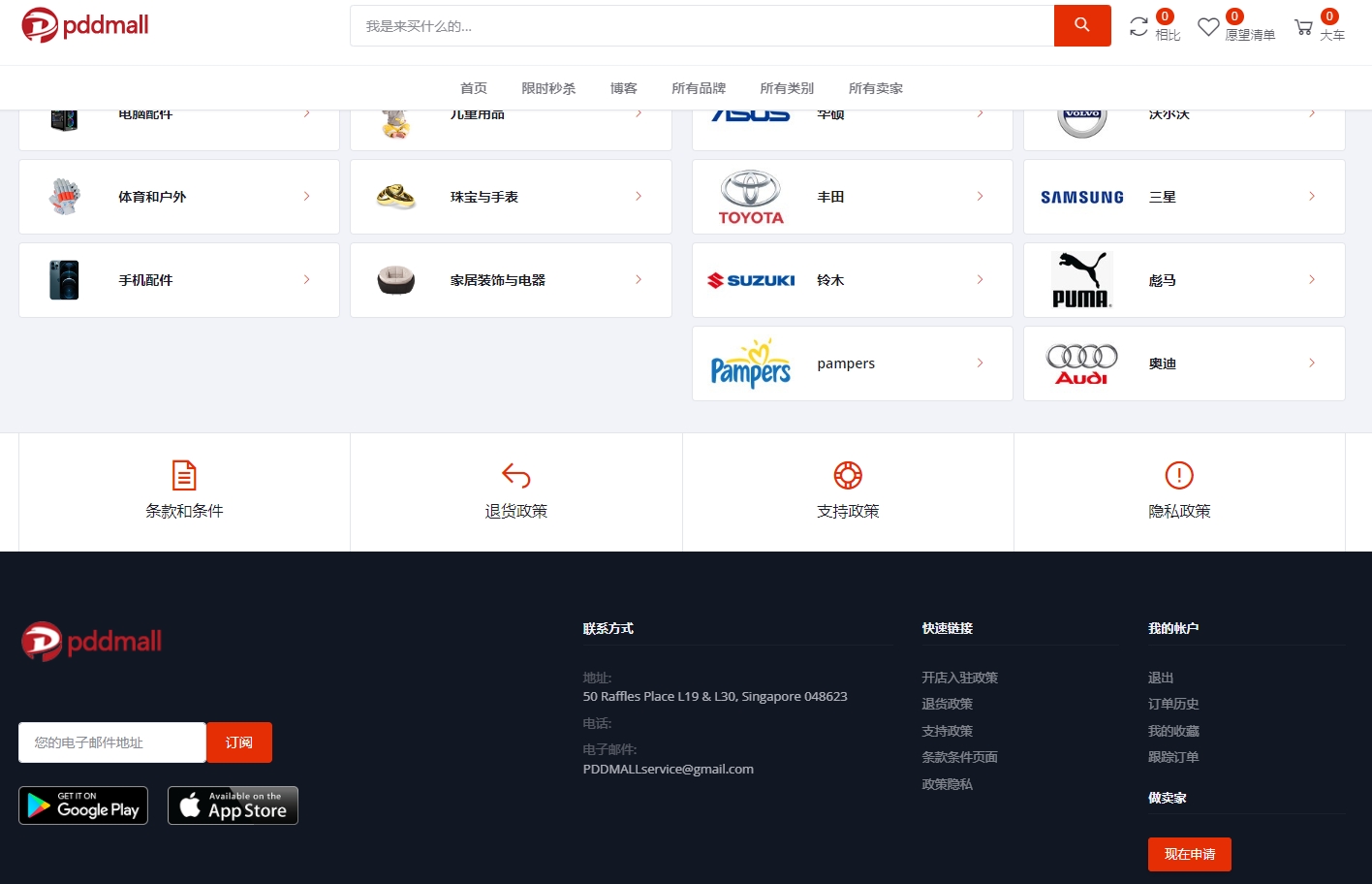
Task: Click the 条款和条件 policy label
Action: click(184, 511)
